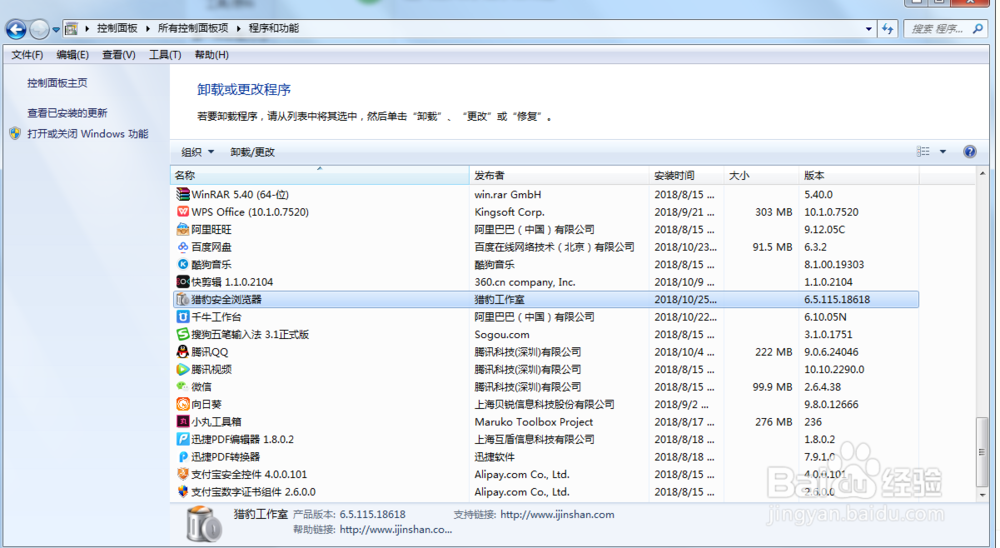Click the 支付宝安全控件 program icon
The height and width of the screenshot is (548, 1000).
coord(183,474)
